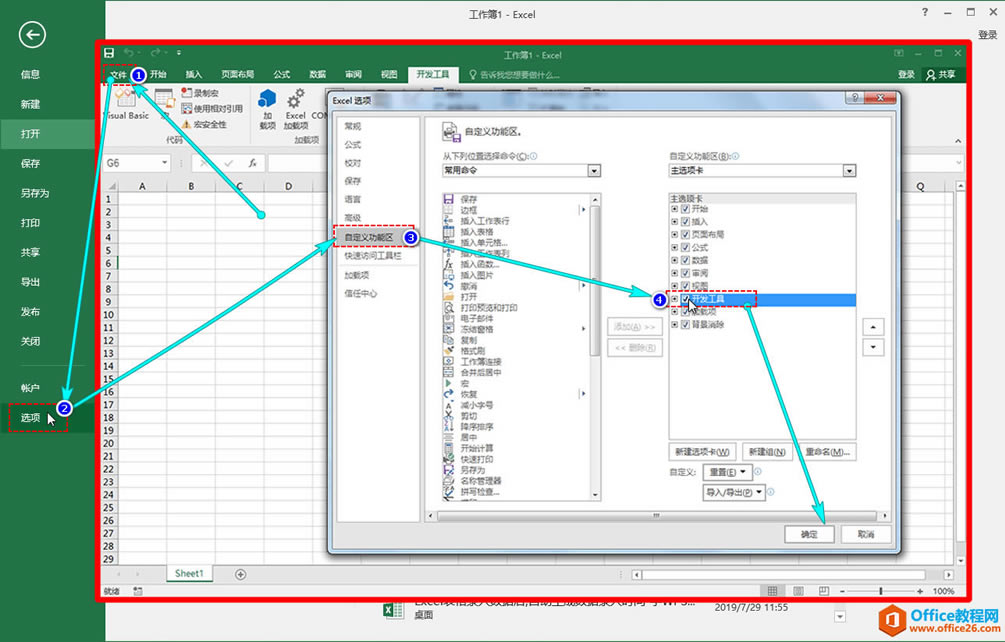The height and width of the screenshot is (642, 1005).
Task: Click the Excel 加载项 gears icon
Action: click(x=295, y=99)
